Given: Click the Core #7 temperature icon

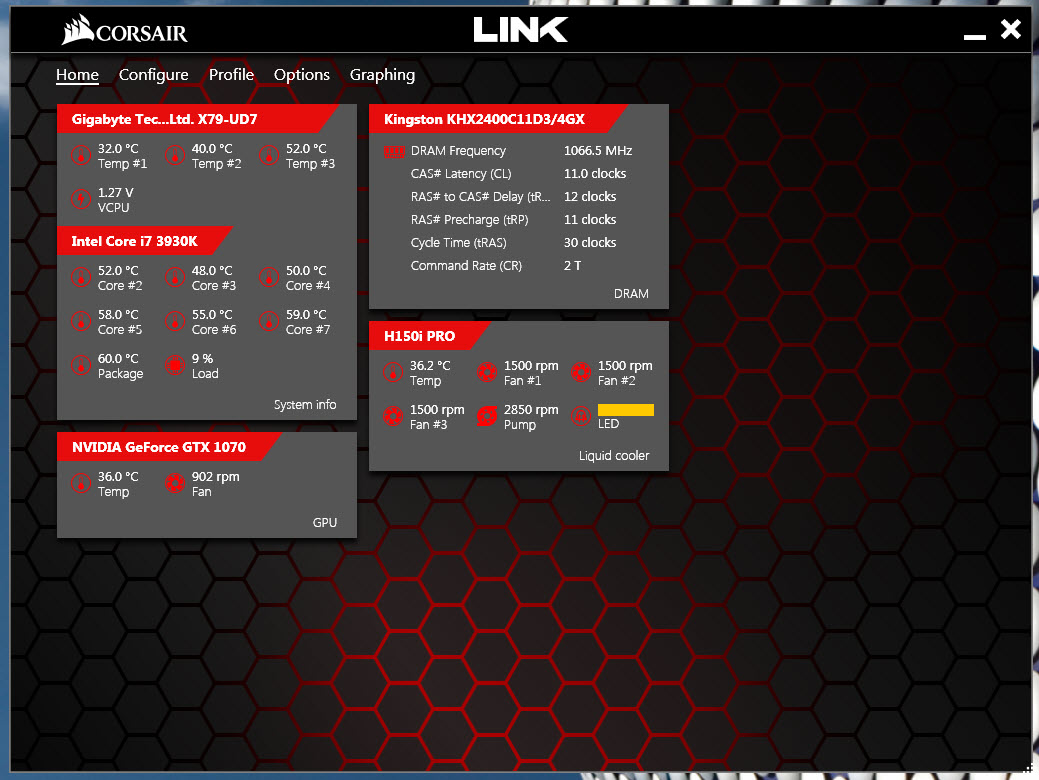Looking at the screenshot, I should pos(268,321).
